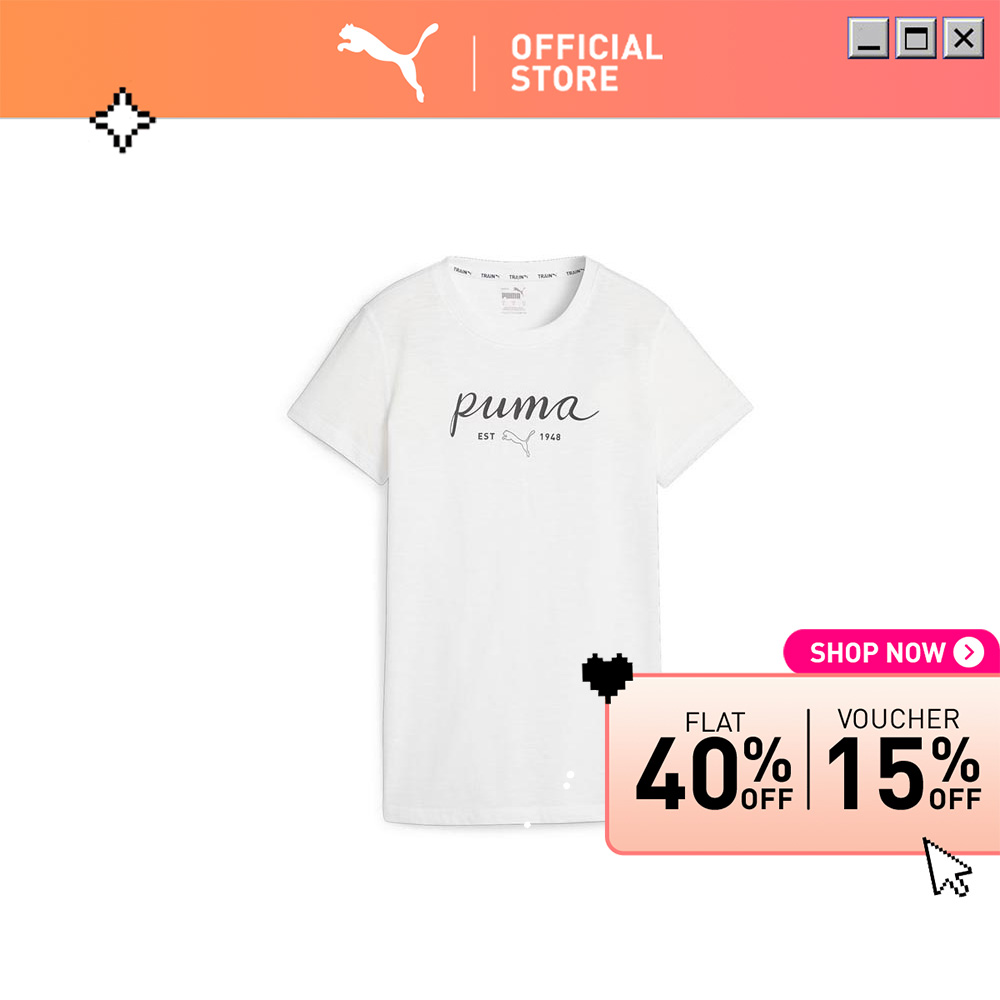
Task: Click the X close window icon
Action: coord(964,38)
